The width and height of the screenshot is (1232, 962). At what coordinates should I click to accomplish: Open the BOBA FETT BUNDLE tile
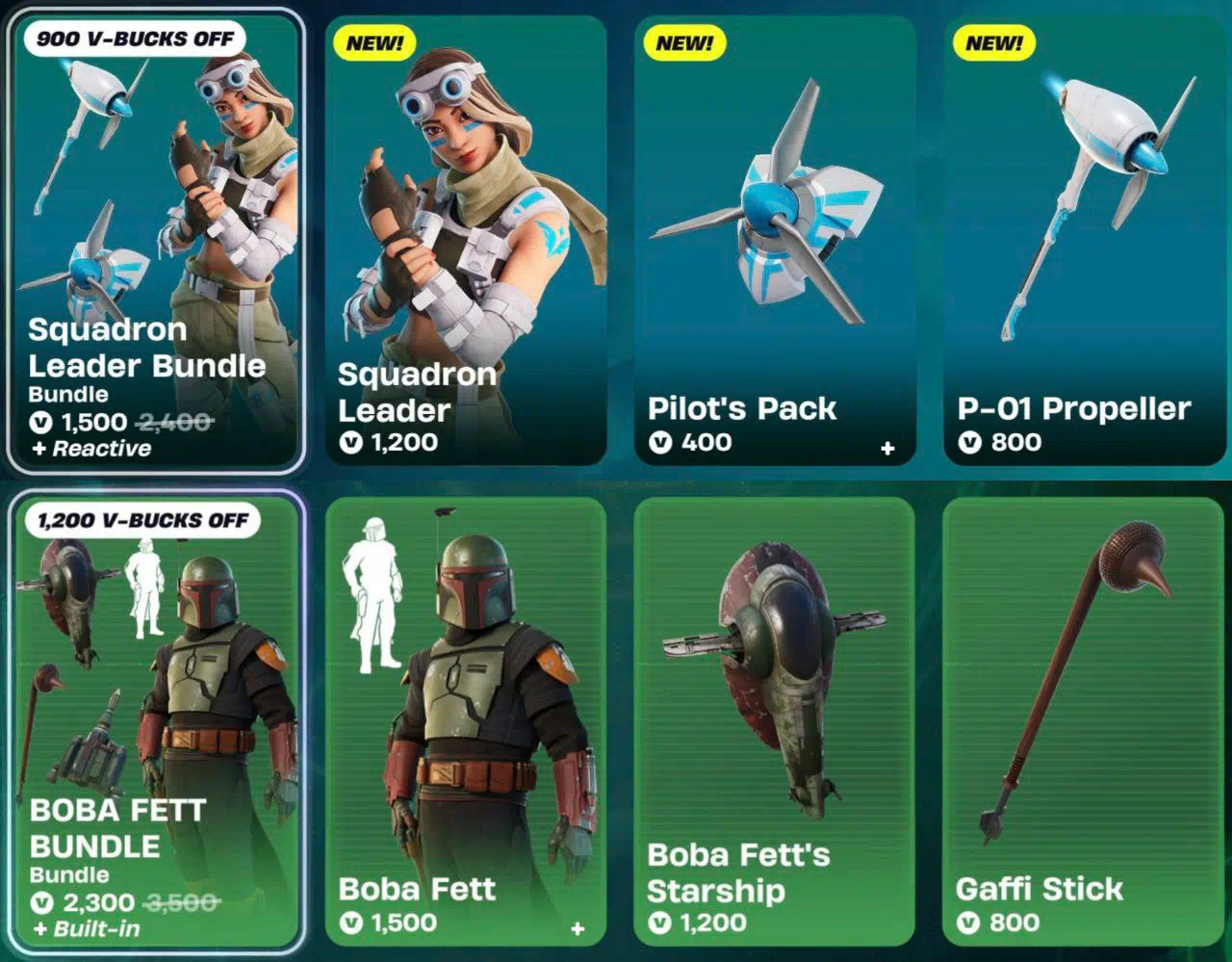155,721
